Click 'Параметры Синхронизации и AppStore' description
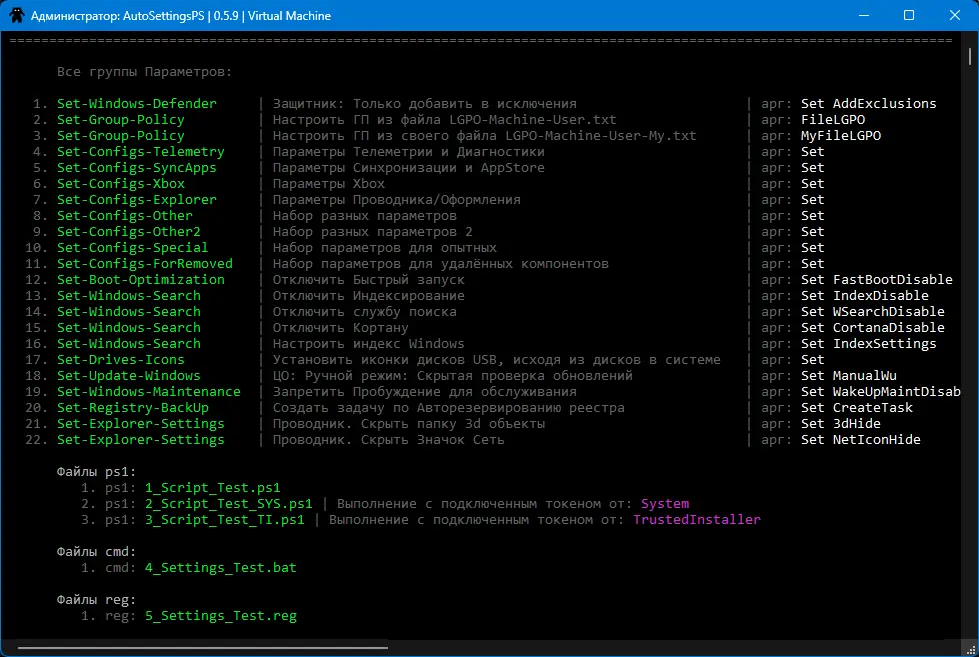The height and width of the screenshot is (657, 979). (408, 168)
